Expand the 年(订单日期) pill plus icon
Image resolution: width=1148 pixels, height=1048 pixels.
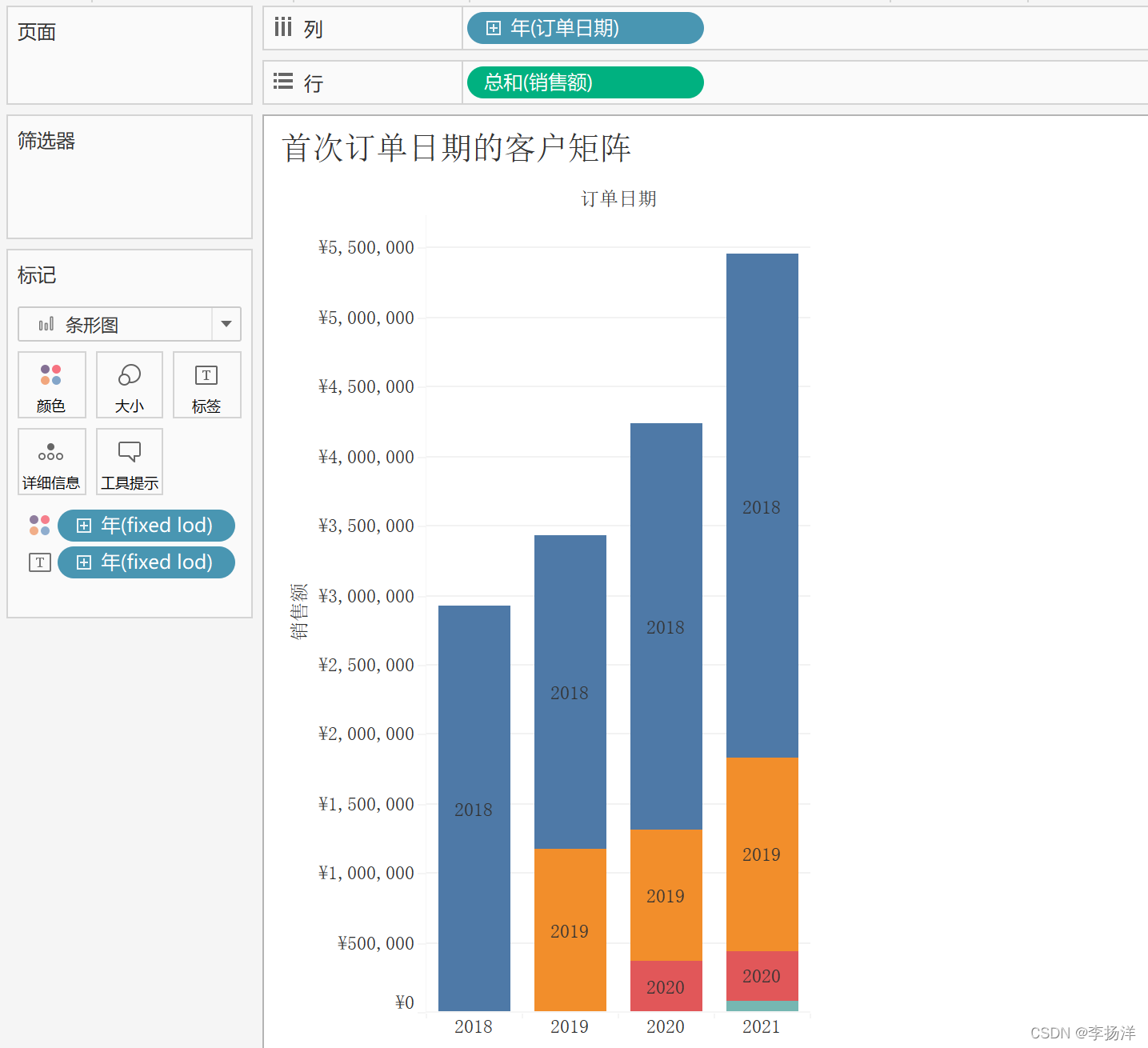[x=494, y=28]
